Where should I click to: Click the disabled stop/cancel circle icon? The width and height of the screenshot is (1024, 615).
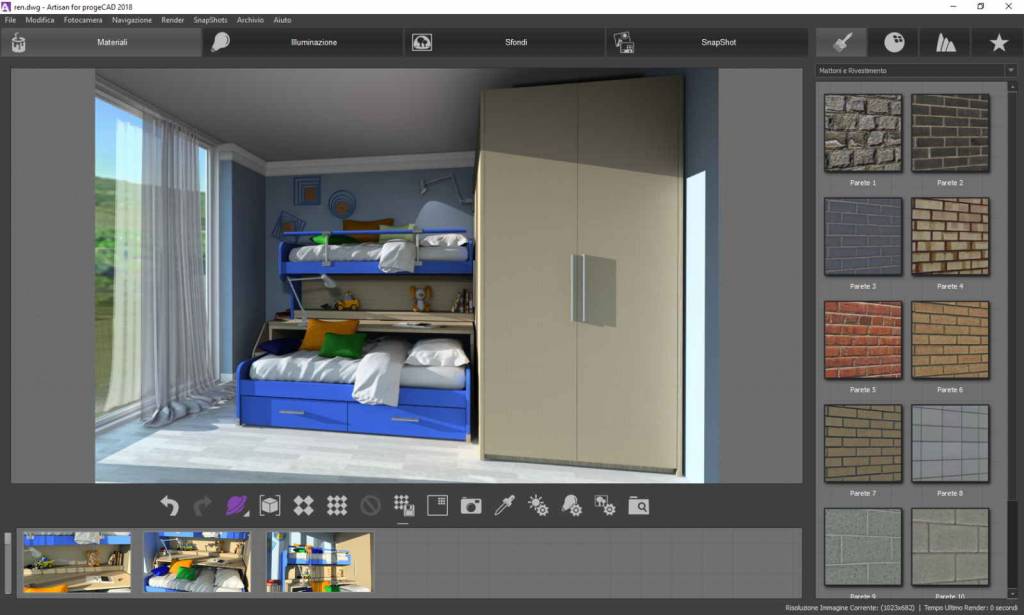click(x=370, y=506)
